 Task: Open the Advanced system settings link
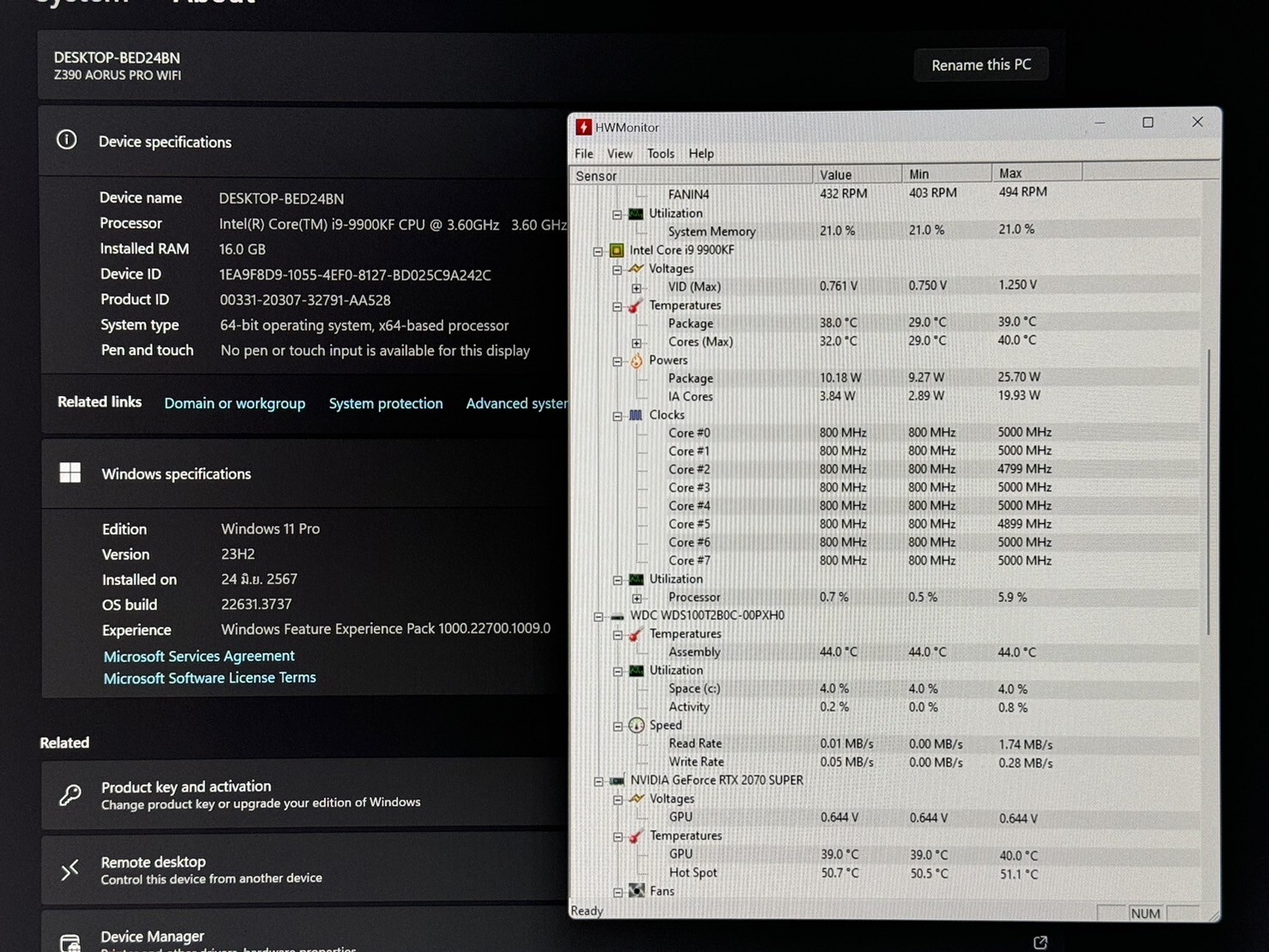[516, 404]
